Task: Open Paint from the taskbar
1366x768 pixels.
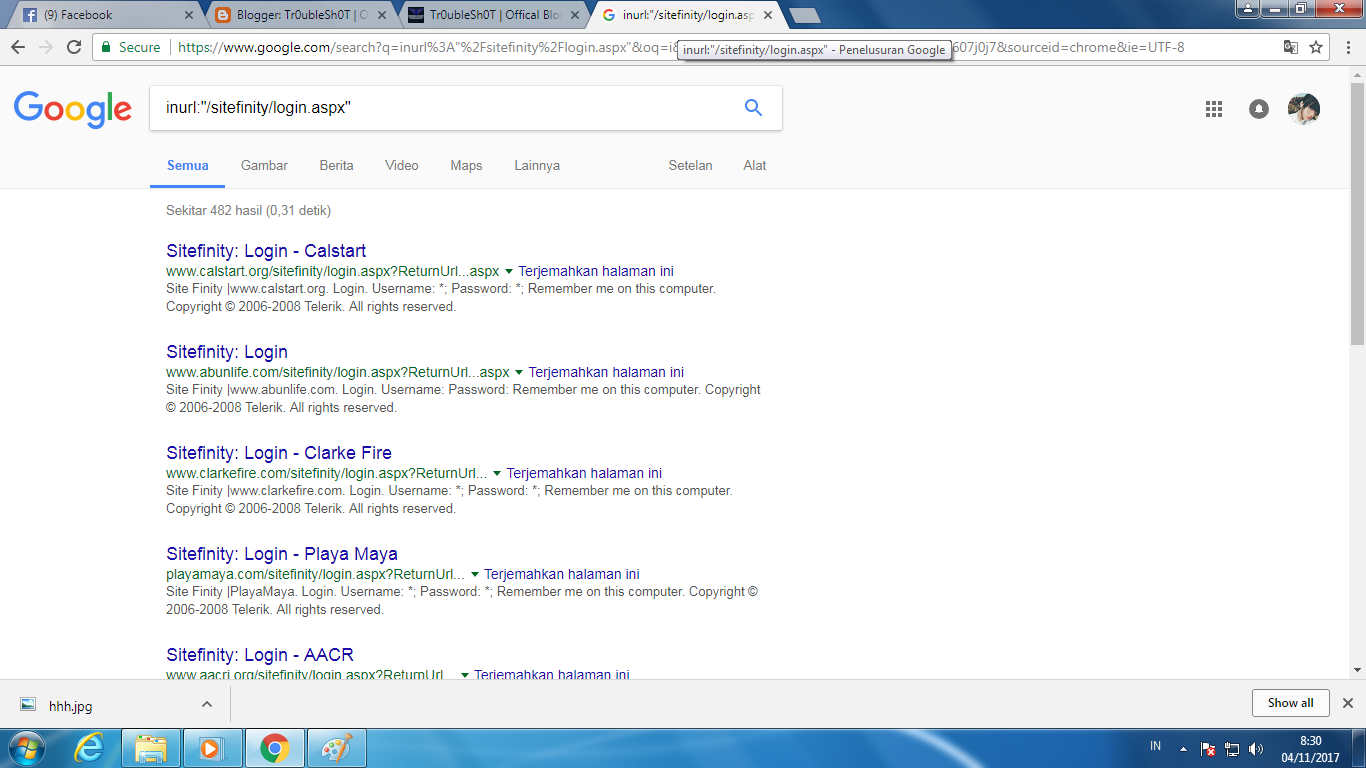Action: (337, 748)
